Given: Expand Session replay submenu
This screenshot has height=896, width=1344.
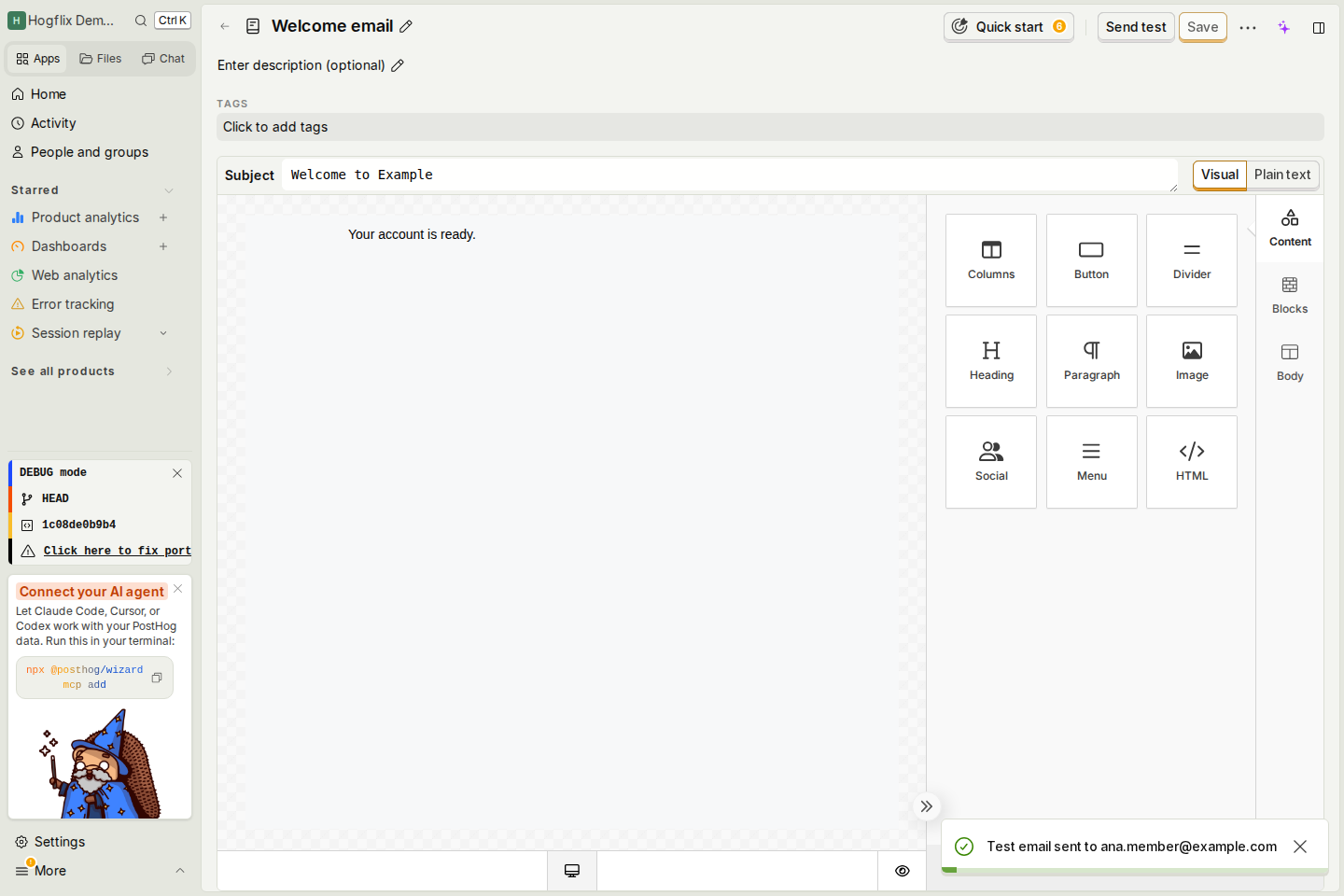Looking at the screenshot, I should (163, 333).
